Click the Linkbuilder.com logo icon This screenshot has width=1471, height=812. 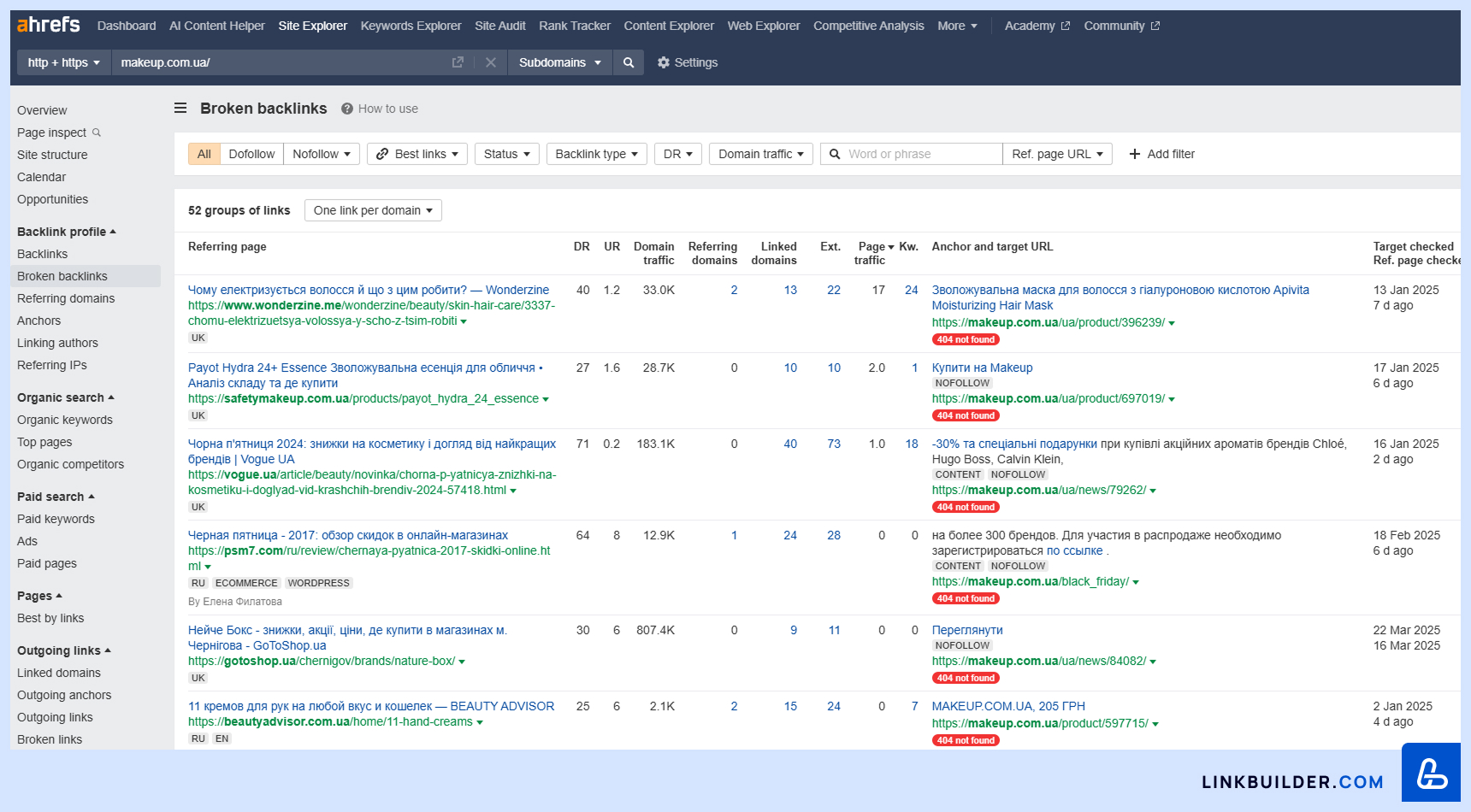[x=1432, y=773]
